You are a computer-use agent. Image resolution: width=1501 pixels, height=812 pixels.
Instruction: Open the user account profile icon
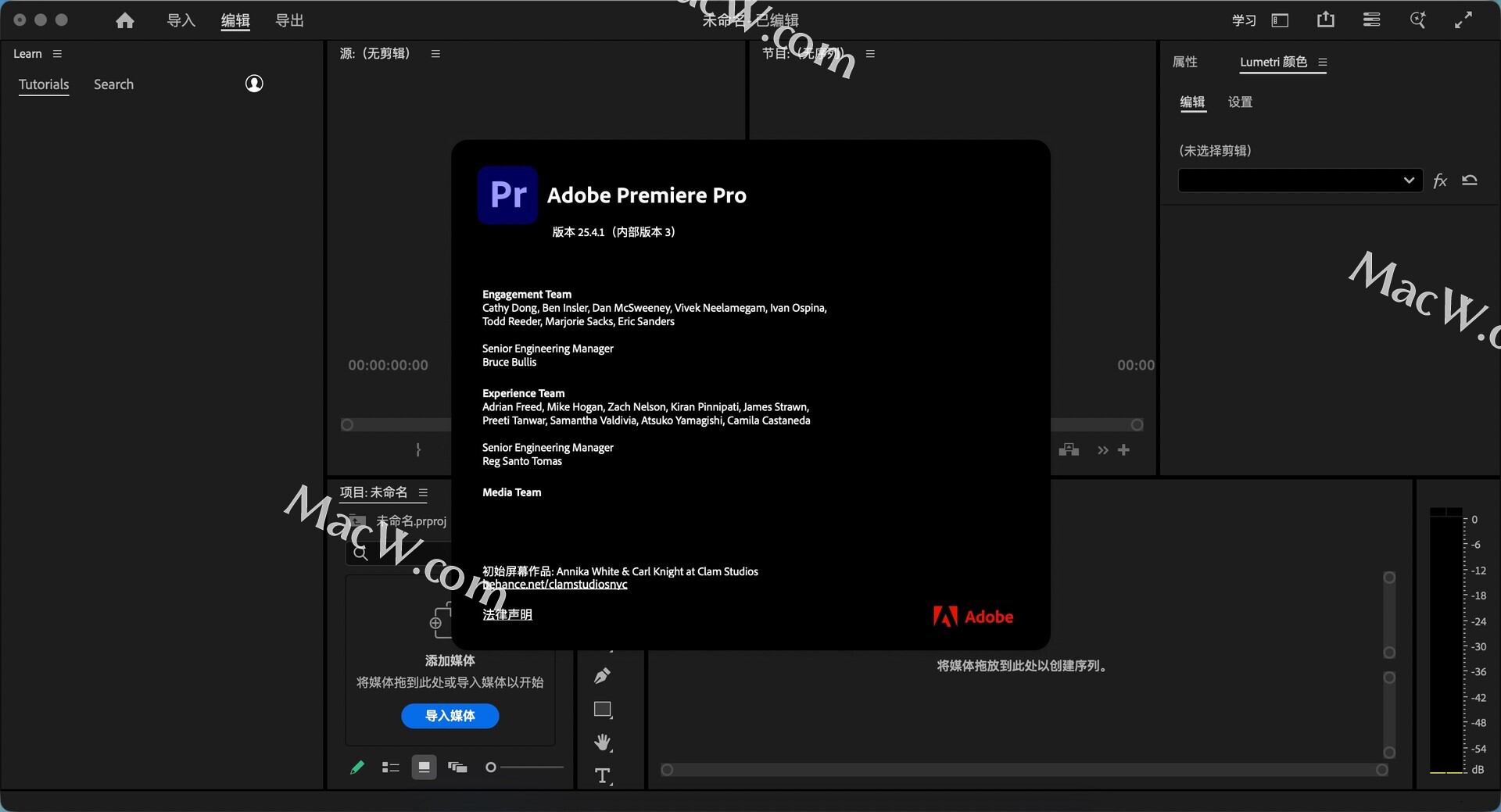point(254,84)
